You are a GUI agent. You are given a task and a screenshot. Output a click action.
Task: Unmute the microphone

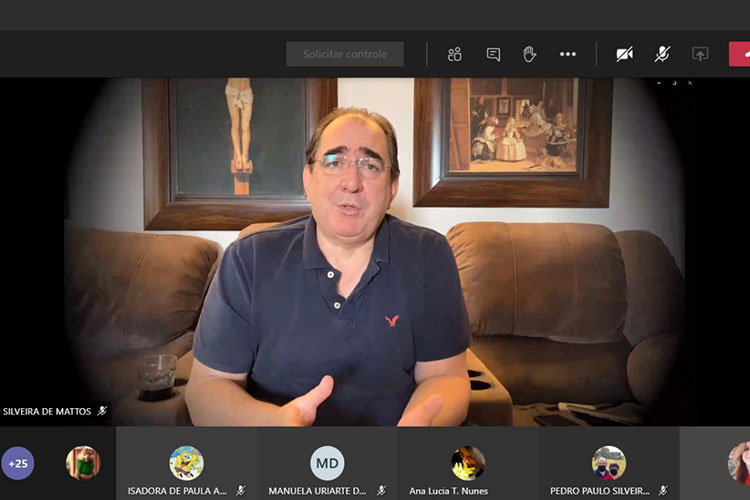coord(662,54)
